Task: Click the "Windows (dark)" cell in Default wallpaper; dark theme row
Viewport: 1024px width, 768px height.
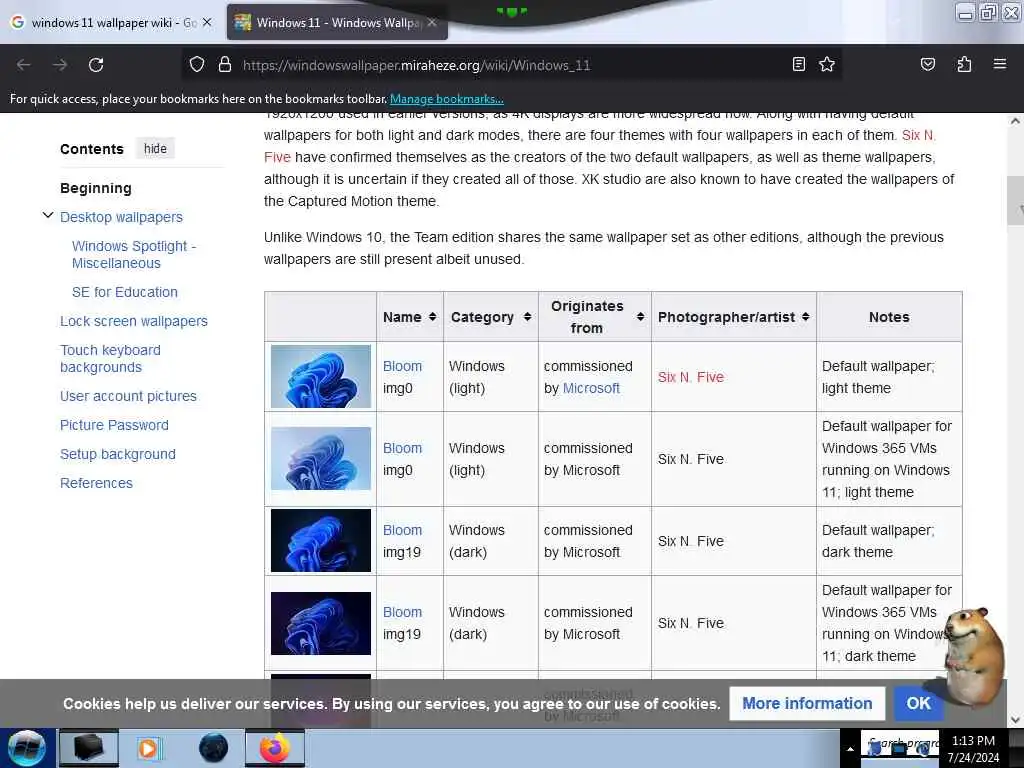Action: pos(490,541)
